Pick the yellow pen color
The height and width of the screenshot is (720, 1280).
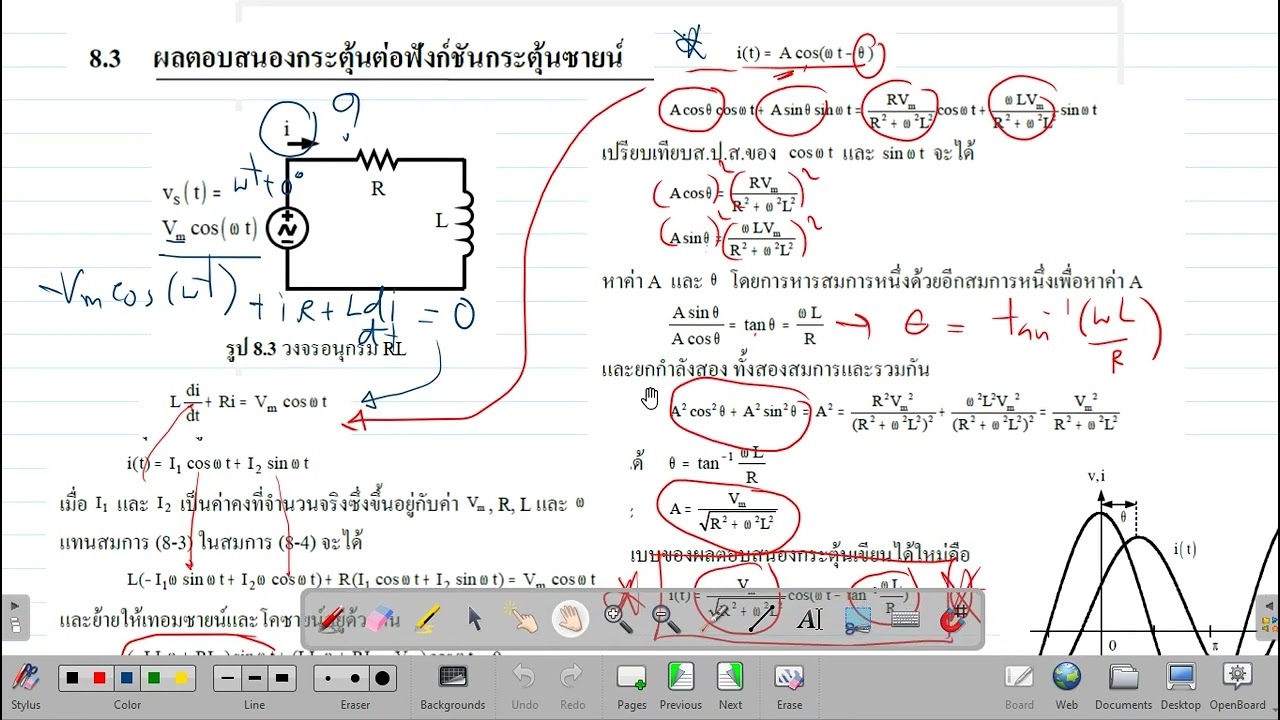coord(181,678)
